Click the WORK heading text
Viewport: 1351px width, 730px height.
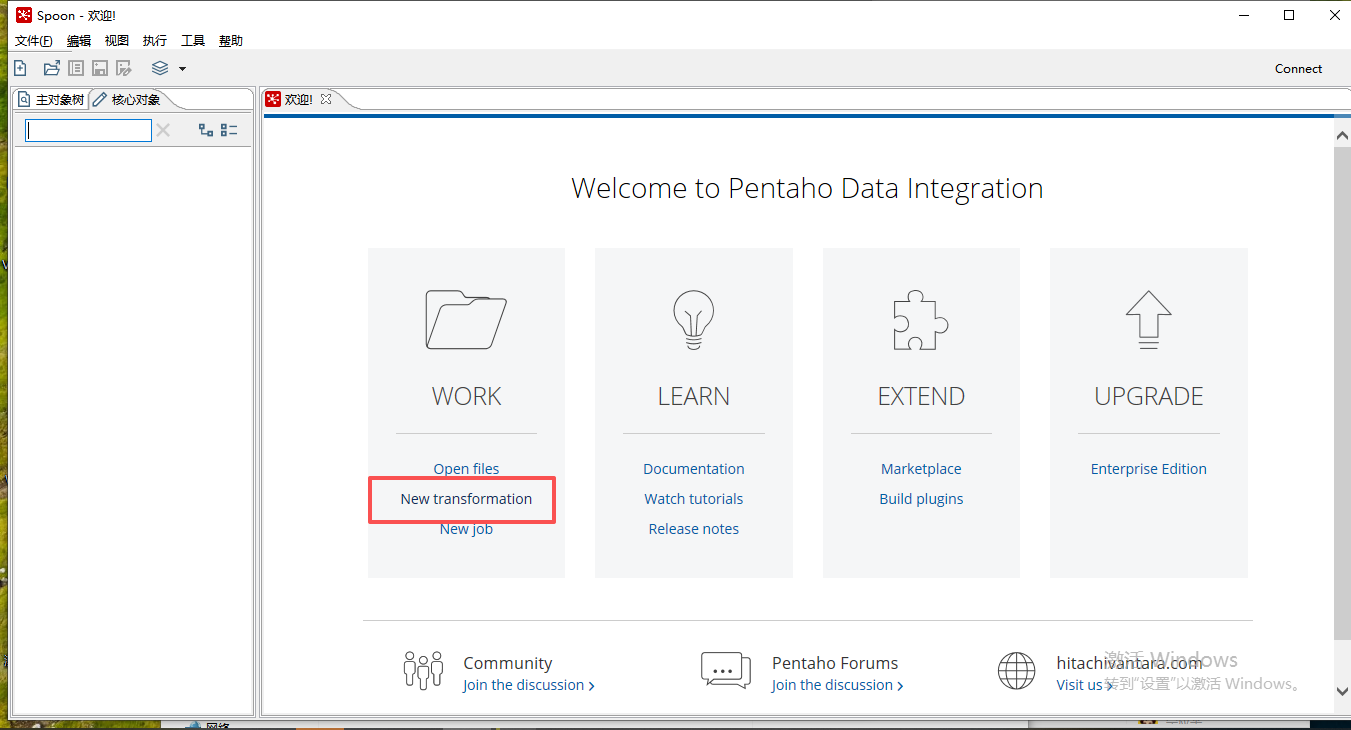[x=466, y=396]
